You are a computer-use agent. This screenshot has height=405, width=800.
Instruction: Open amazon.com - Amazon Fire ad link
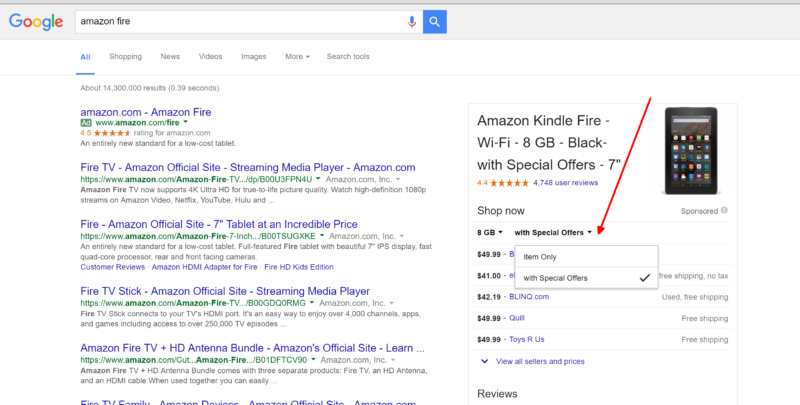click(x=146, y=112)
